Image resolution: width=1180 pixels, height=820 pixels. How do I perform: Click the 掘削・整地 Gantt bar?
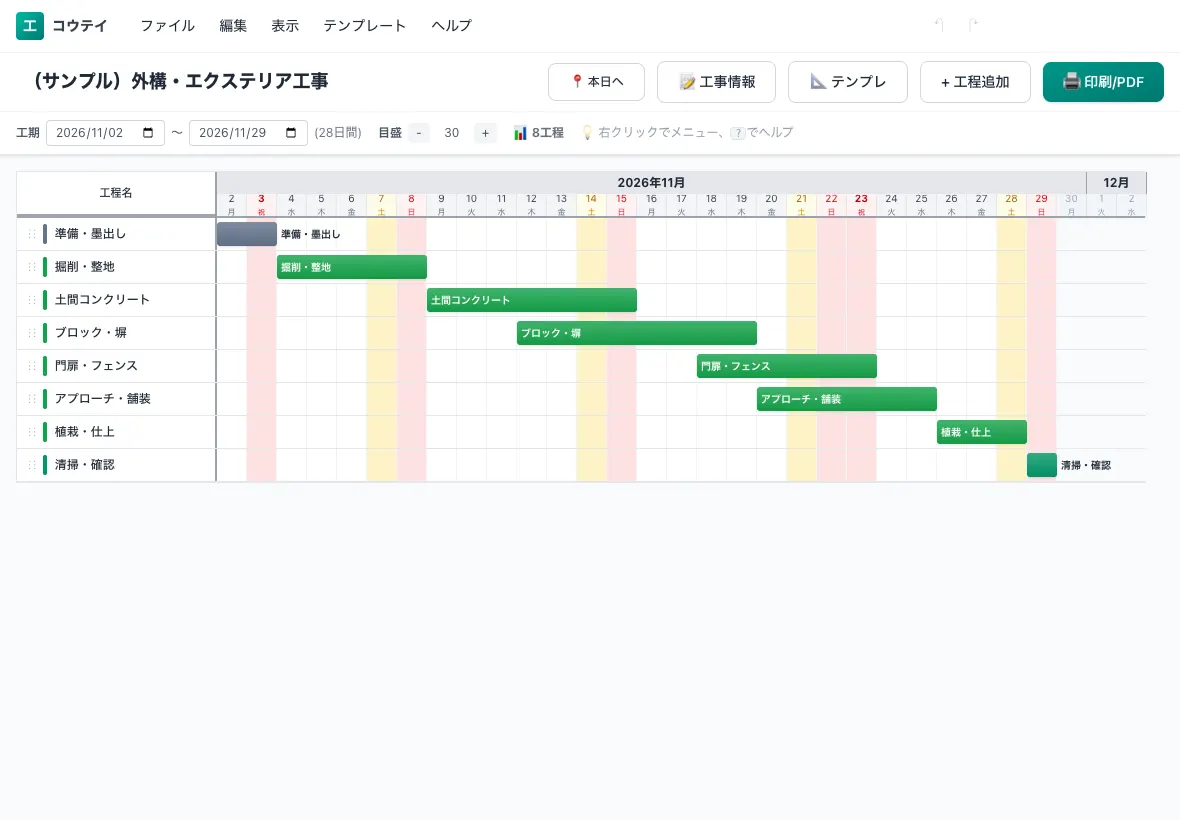351,267
